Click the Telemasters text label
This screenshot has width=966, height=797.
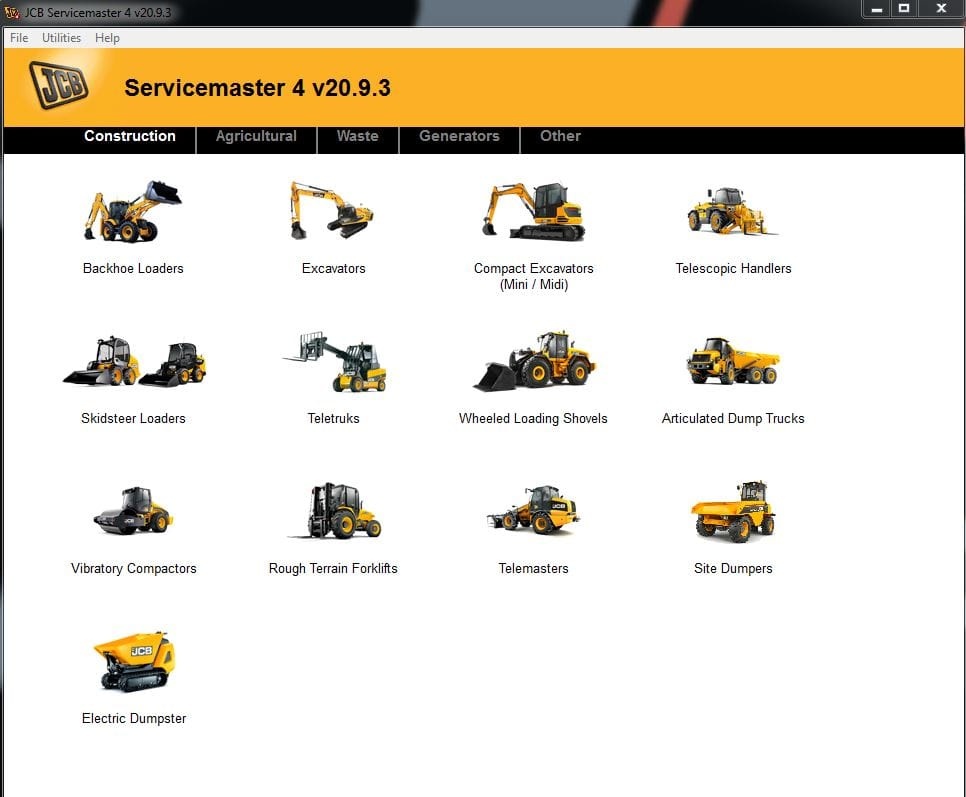click(534, 568)
